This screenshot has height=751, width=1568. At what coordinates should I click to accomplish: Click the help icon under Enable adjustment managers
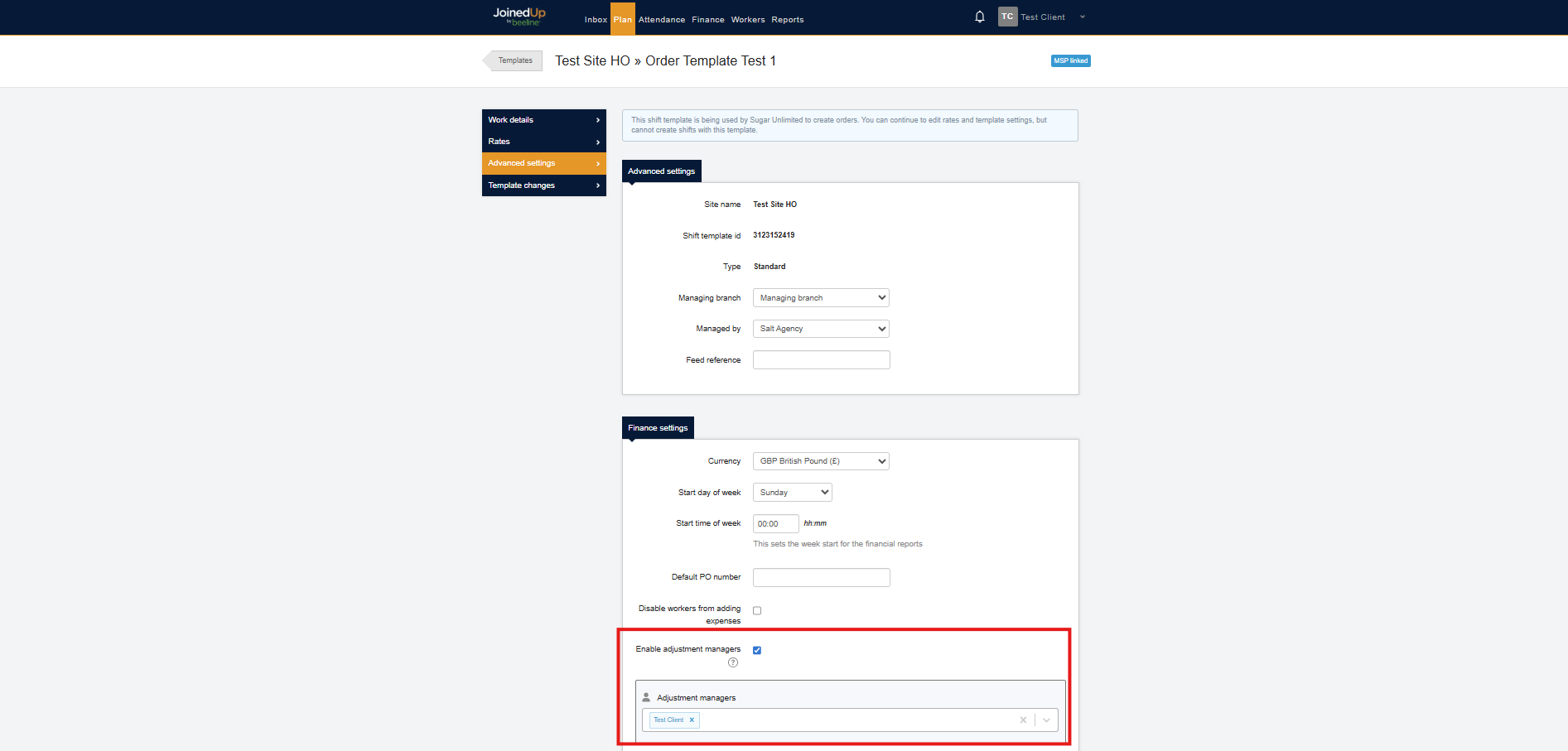pos(733,662)
